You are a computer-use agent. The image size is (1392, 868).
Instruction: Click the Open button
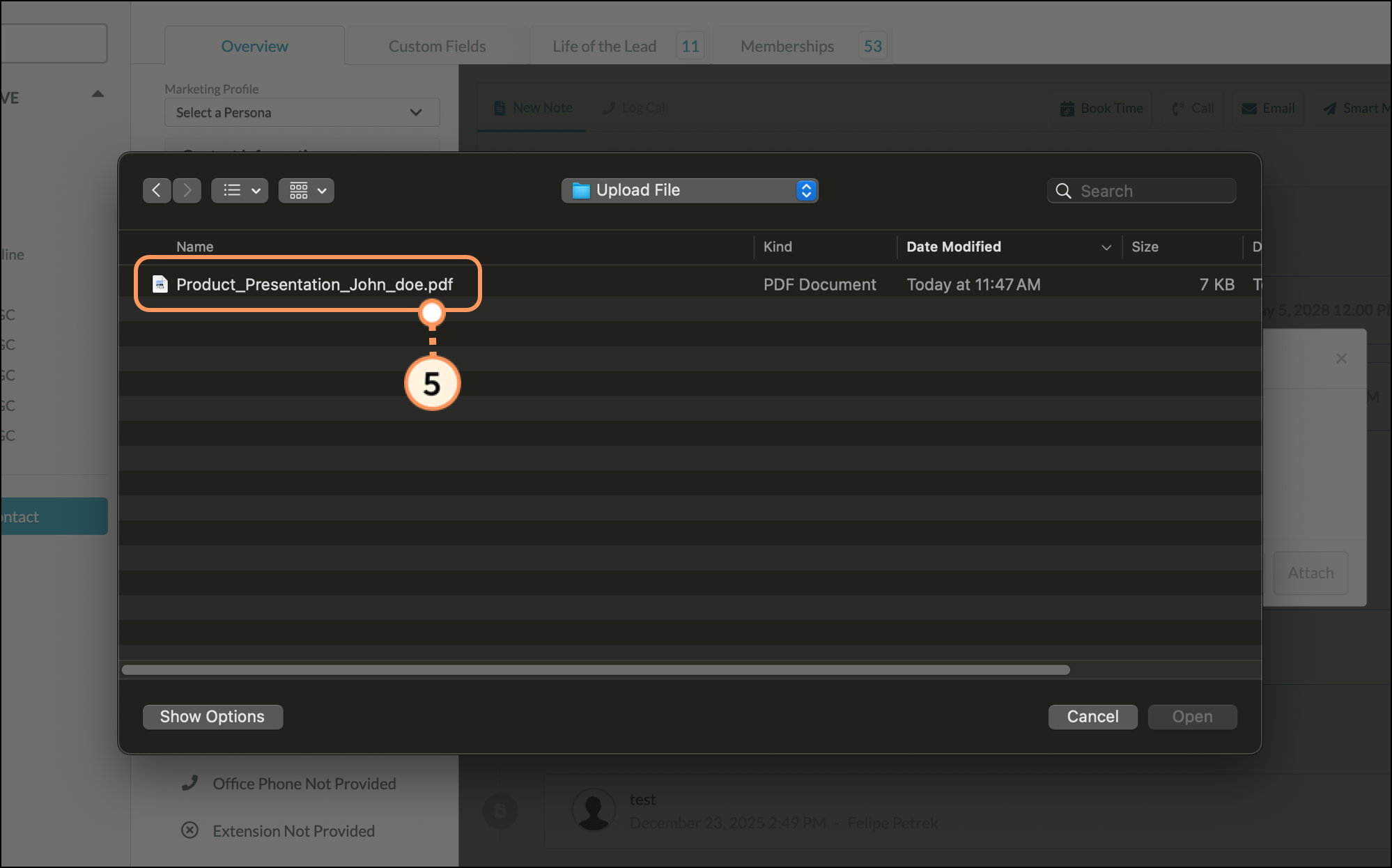pos(1192,717)
